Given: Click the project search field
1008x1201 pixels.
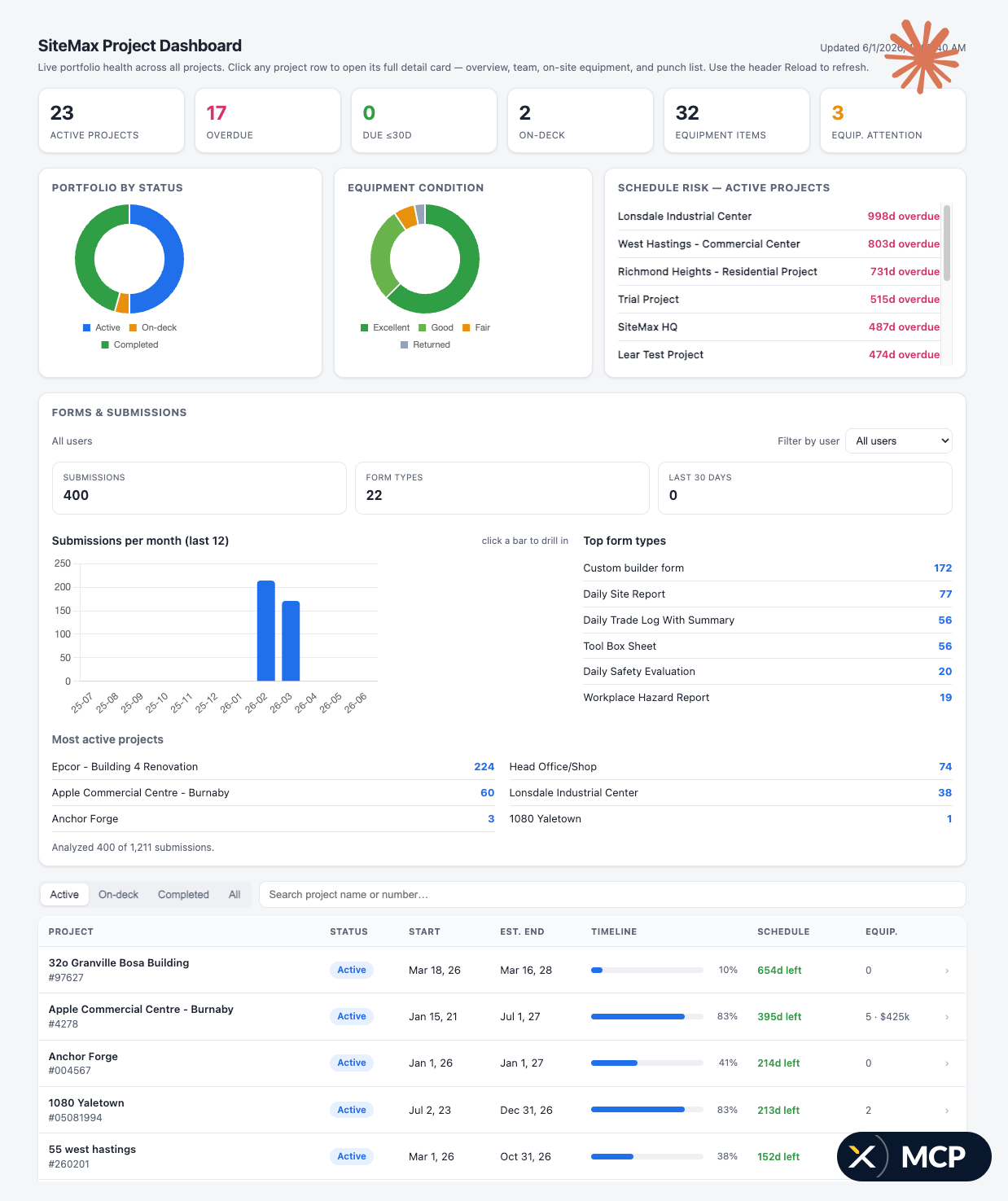Looking at the screenshot, I should [612, 894].
